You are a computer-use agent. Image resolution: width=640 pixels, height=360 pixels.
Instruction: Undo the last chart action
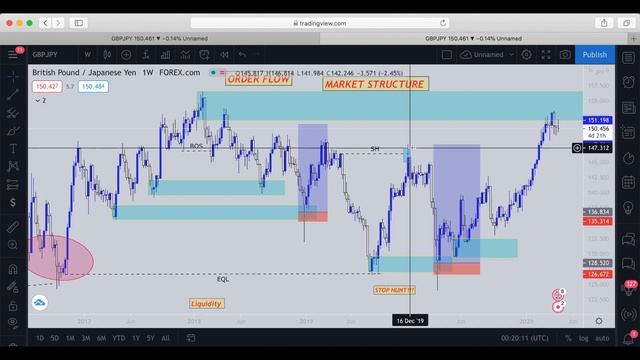point(242,54)
